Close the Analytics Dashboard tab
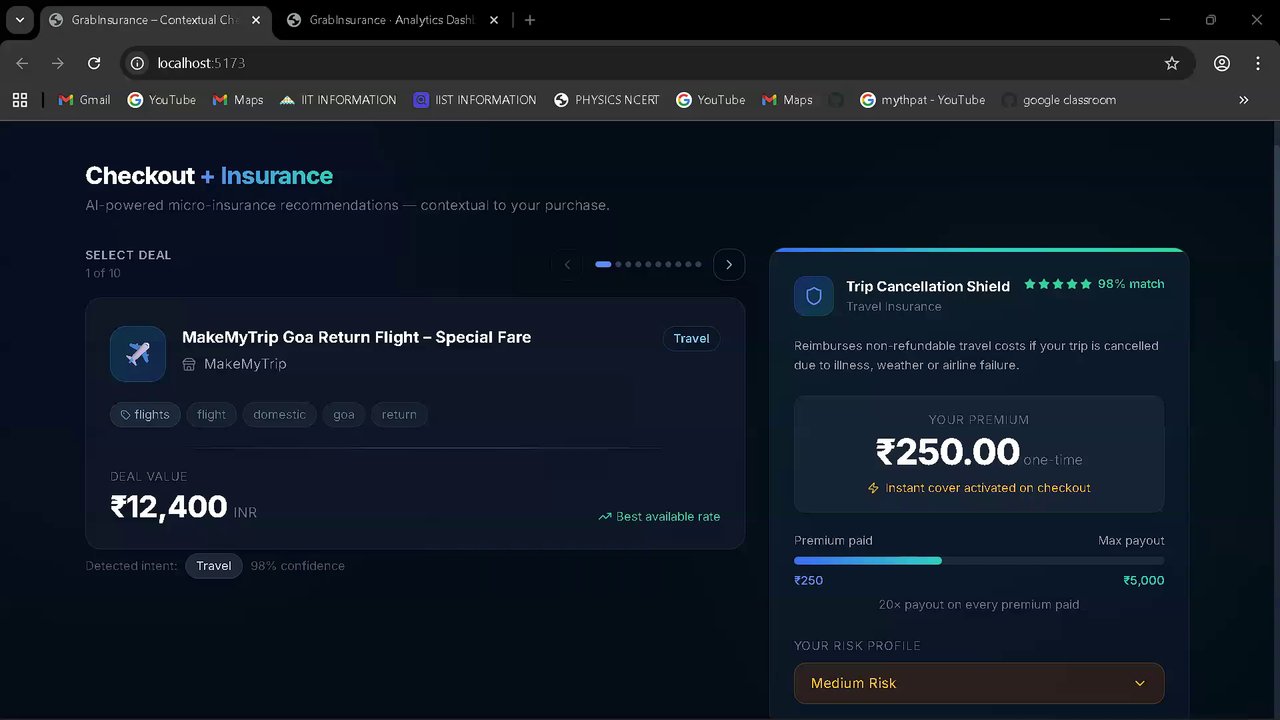This screenshot has width=1280, height=720. (x=495, y=20)
